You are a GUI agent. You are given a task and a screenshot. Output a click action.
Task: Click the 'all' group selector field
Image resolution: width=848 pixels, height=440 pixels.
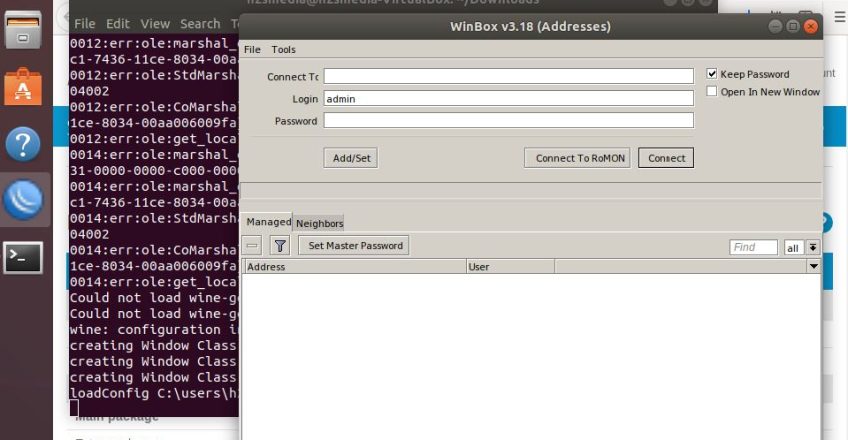(794, 248)
